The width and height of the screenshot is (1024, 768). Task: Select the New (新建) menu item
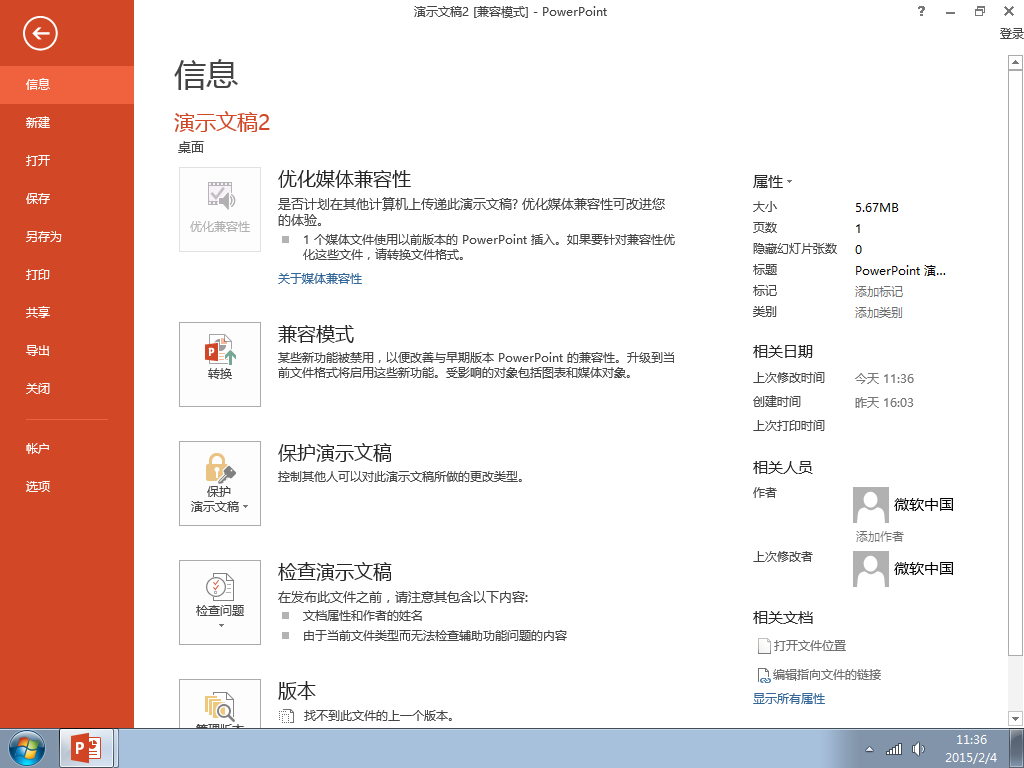pos(67,122)
